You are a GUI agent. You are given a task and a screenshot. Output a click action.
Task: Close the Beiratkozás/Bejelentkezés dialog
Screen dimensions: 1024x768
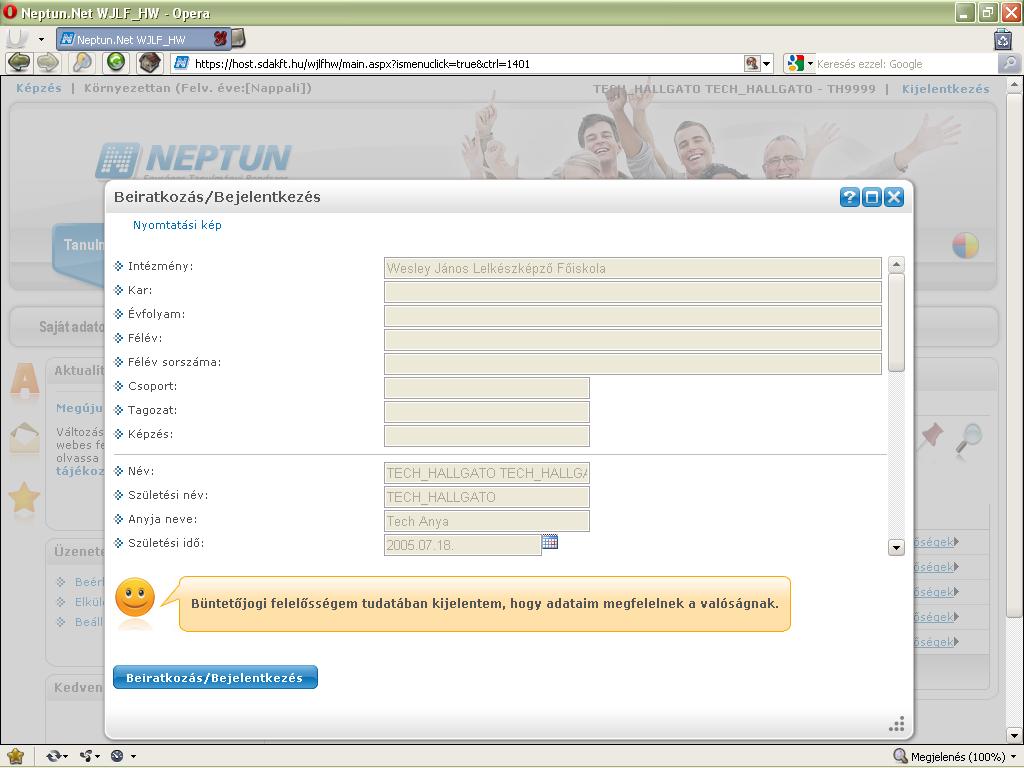(894, 197)
